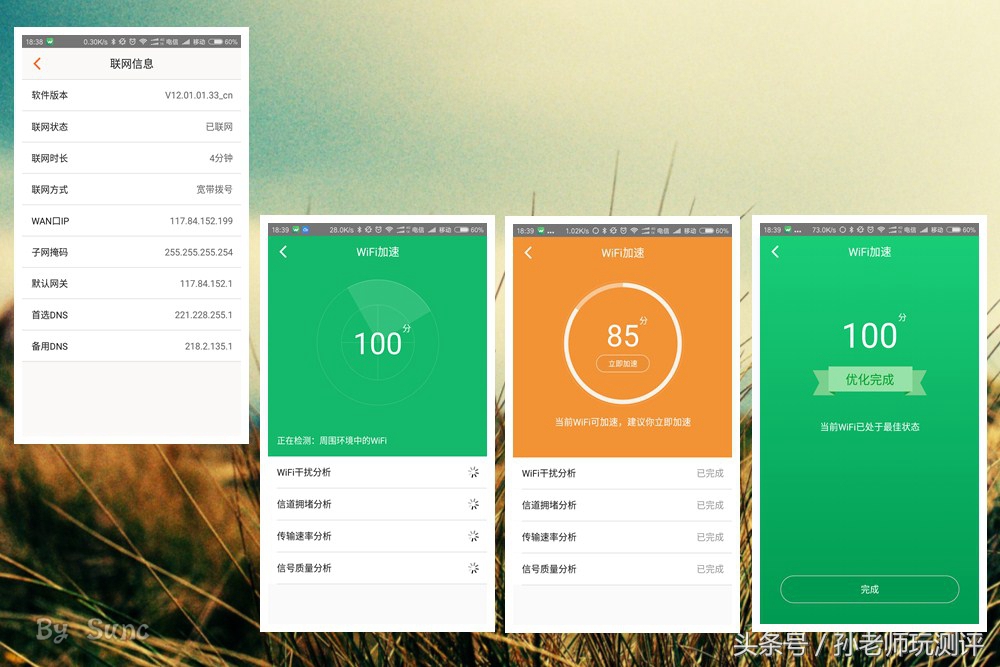Click 已完成 status of WiFi干扰分析
1000x667 pixels.
710,473
